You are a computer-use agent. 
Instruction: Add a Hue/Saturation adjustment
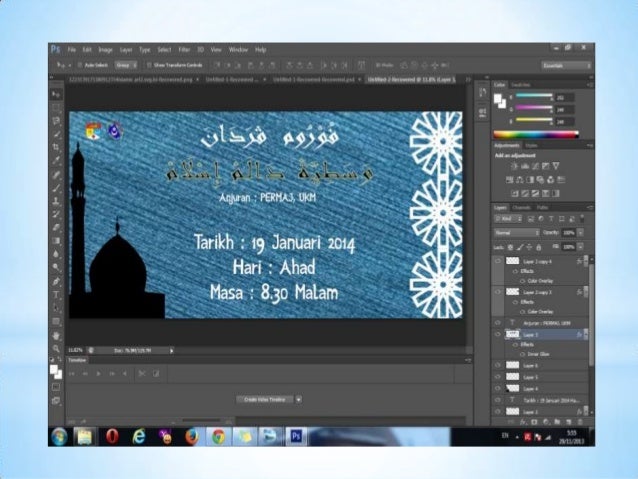point(509,179)
